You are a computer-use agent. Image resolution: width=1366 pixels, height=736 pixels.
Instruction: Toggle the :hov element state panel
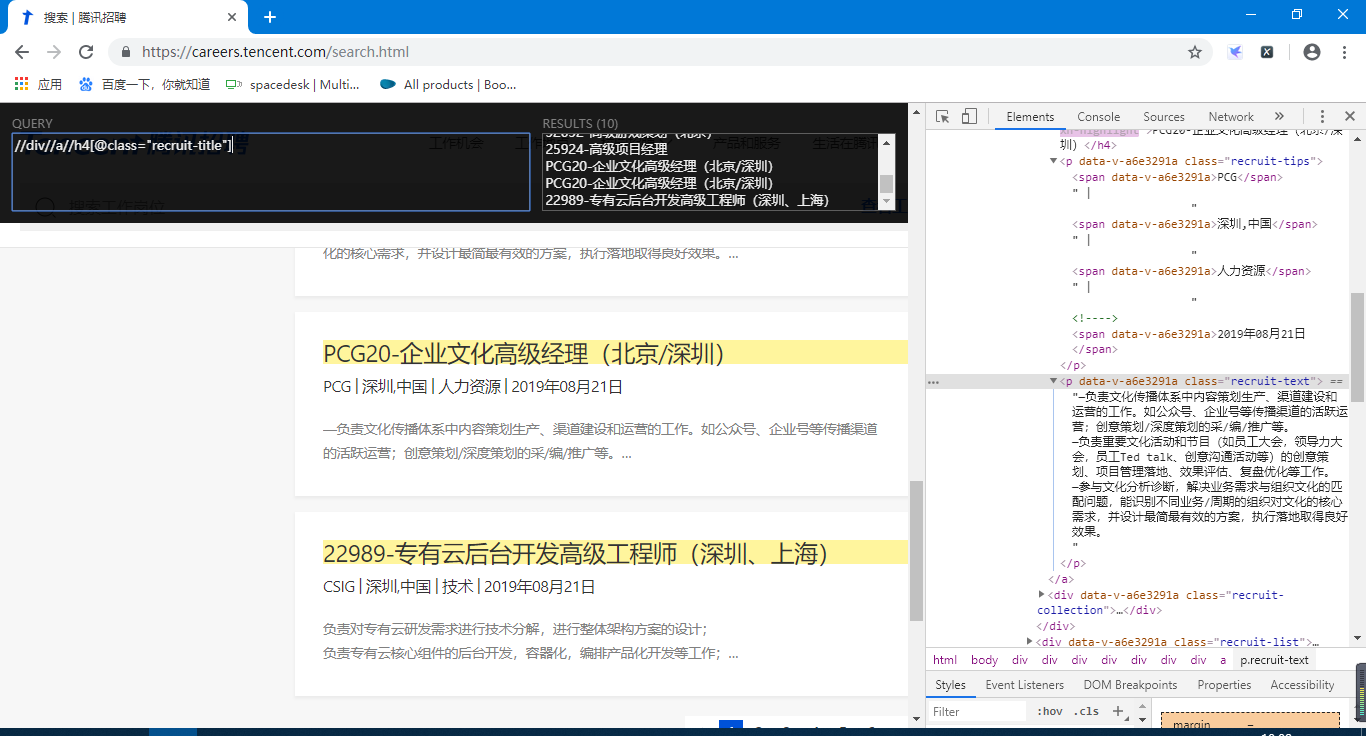[x=1050, y=711]
